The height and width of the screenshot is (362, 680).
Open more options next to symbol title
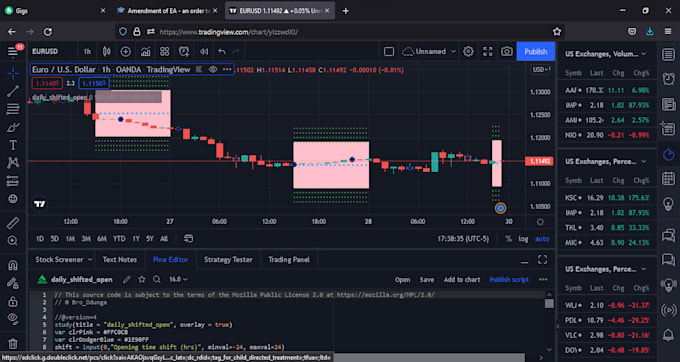tap(227, 69)
